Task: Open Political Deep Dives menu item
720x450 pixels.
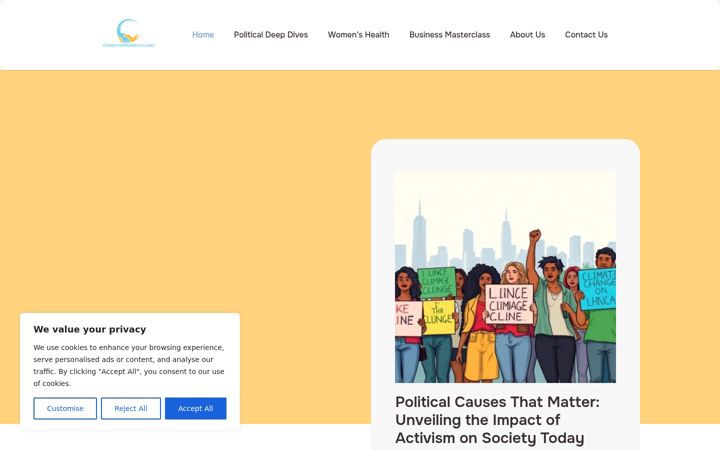Action: [x=270, y=35]
